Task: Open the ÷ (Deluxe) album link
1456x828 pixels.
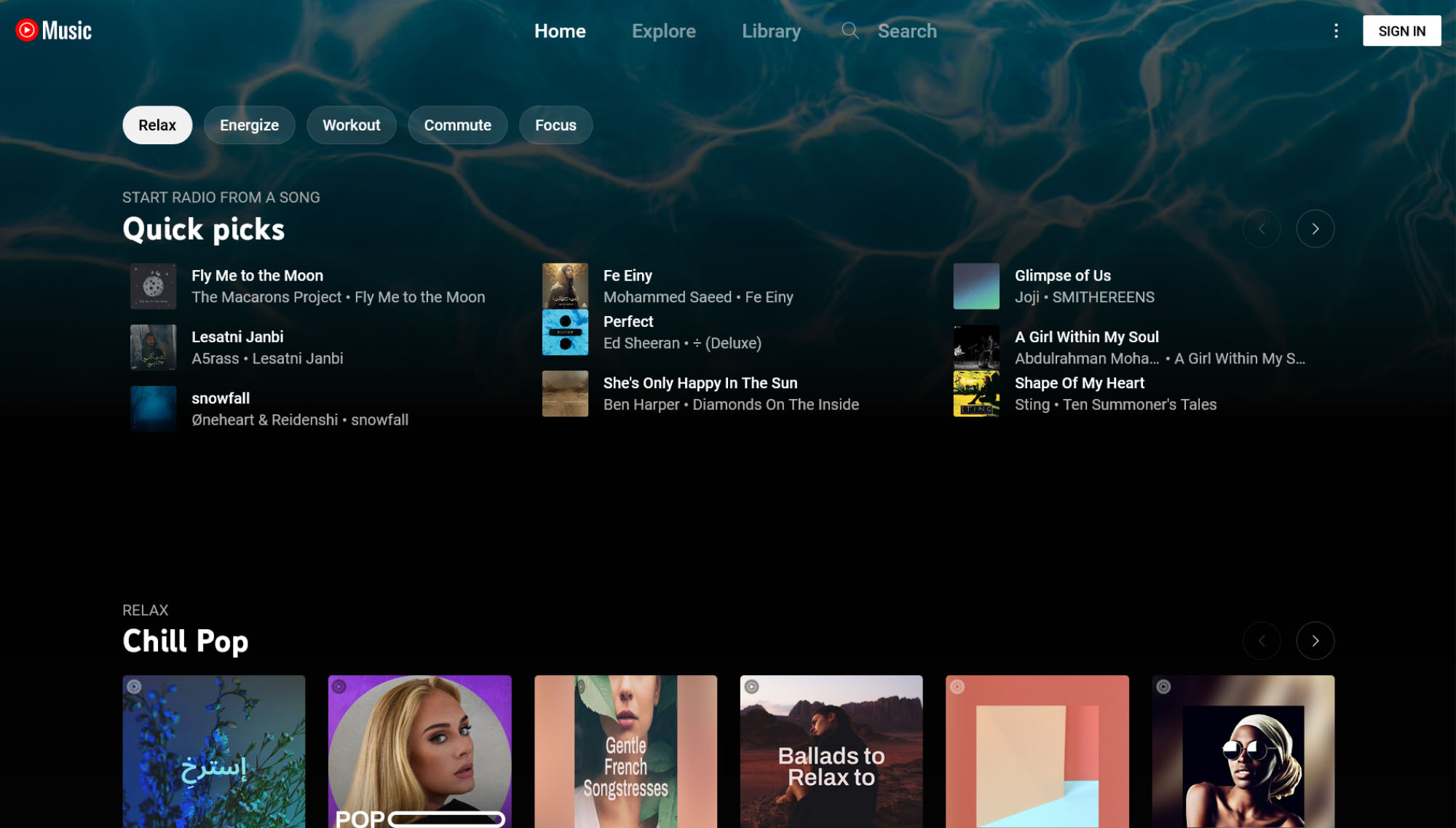Action: (727, 343)
